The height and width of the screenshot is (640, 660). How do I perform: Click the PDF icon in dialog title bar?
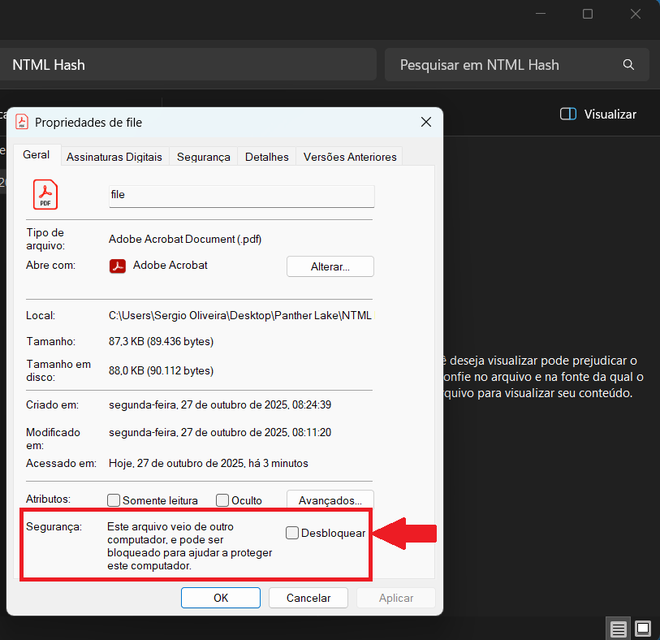pyautogui.click(x=22, y=122)
